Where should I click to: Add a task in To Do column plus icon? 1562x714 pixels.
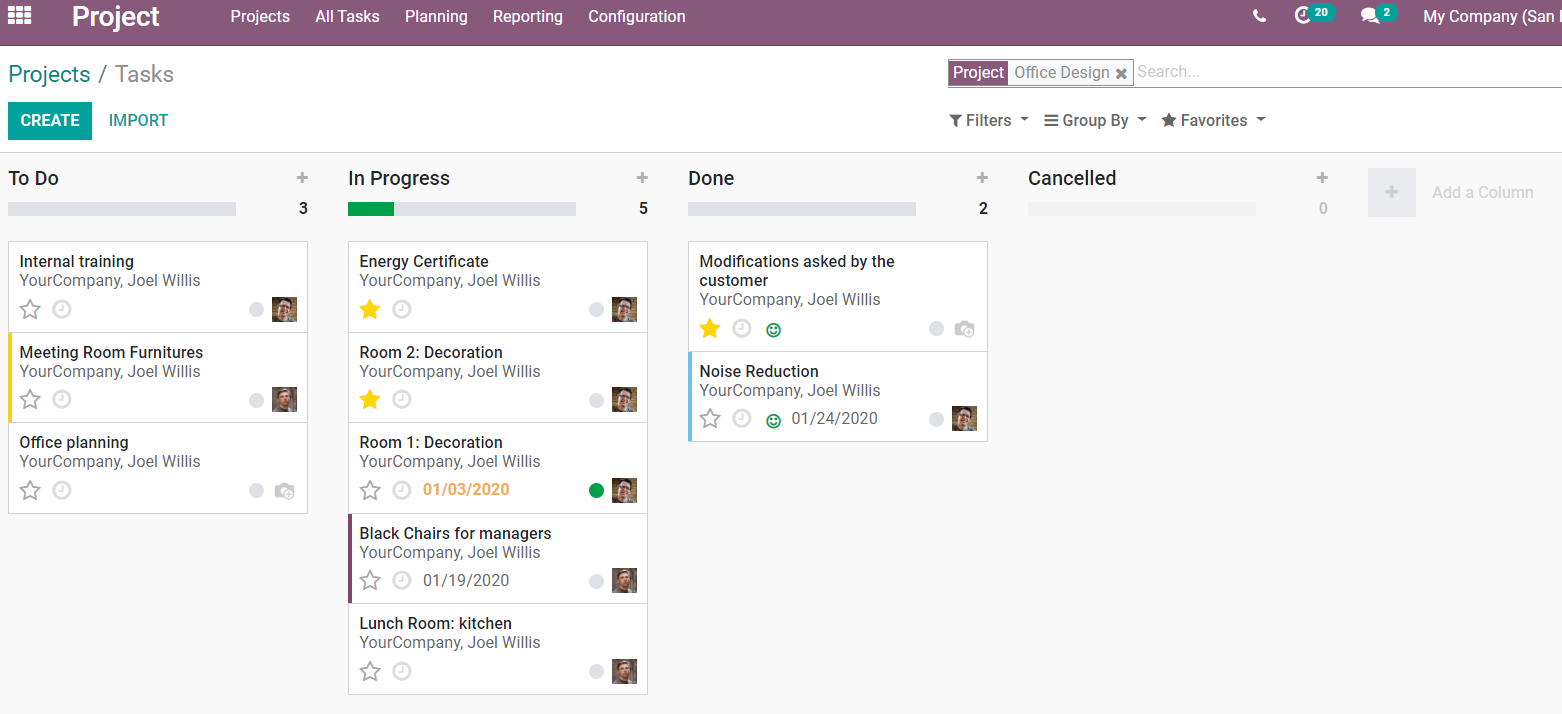coord(302,178)
